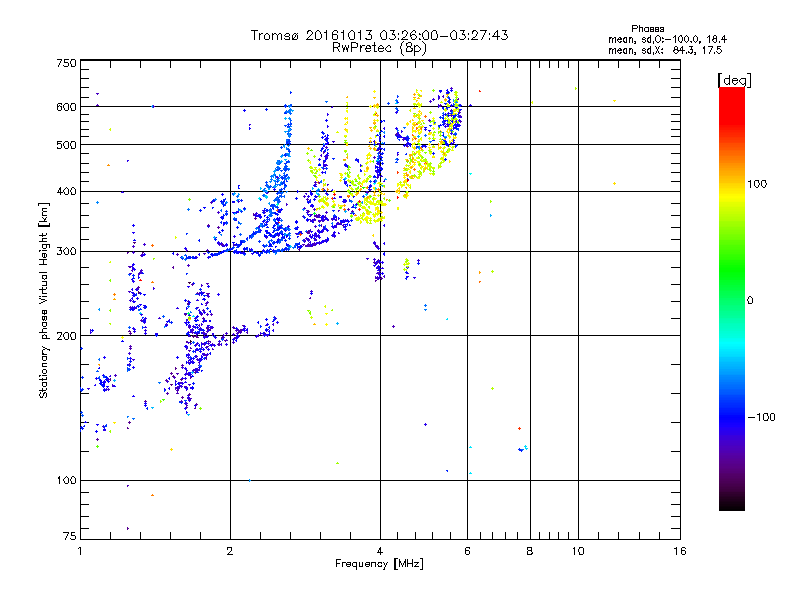Click the 'Frequency [MHz]' axis title
This screenshot has height=600, width=800.
(x=379, y=564)
